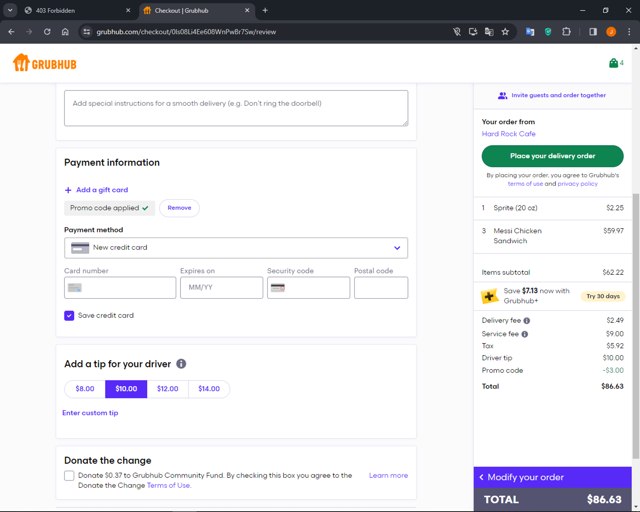Open the privacy policy link

tap(578, 184)
